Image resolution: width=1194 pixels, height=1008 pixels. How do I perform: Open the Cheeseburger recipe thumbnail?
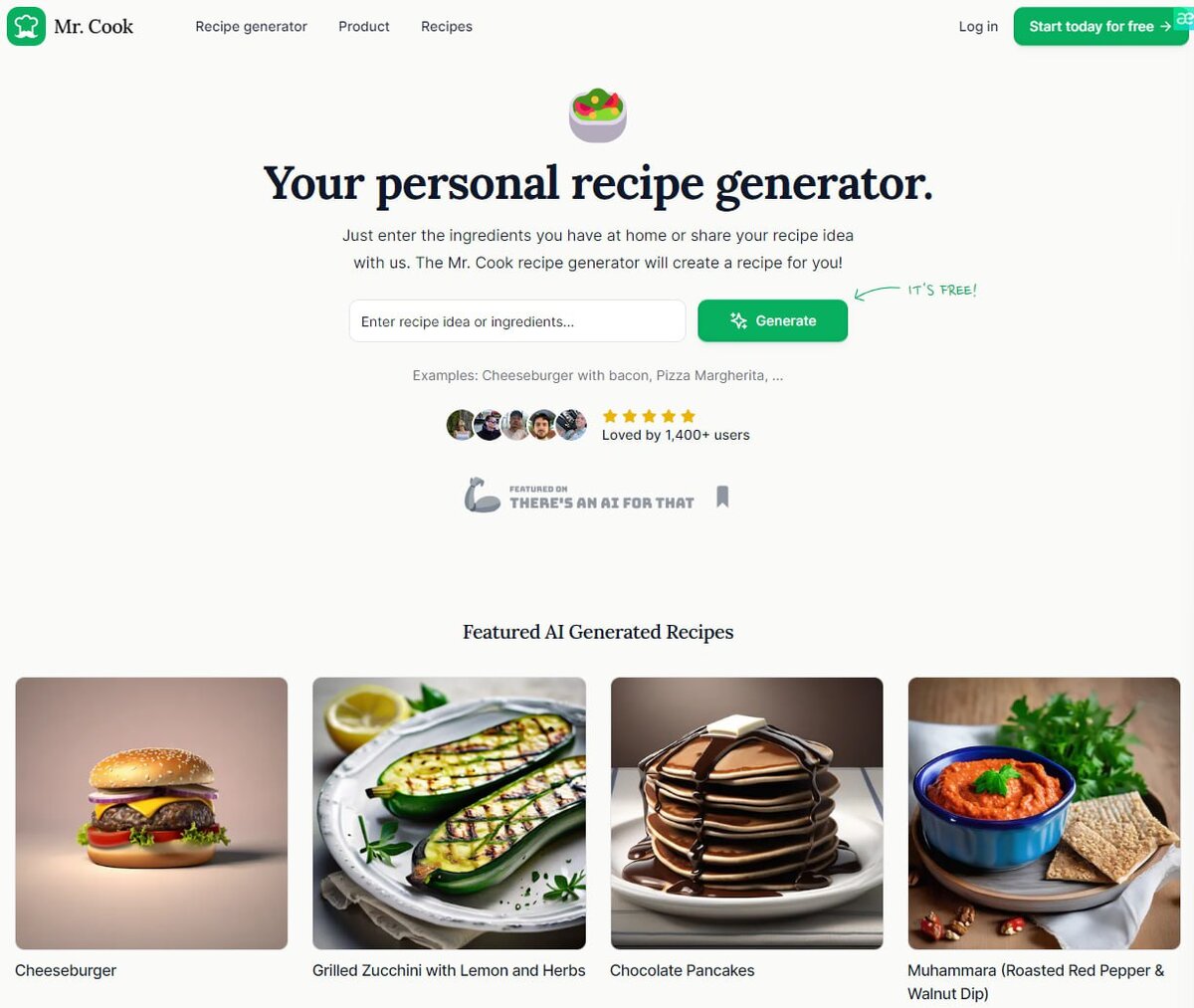tap(151, 813)
